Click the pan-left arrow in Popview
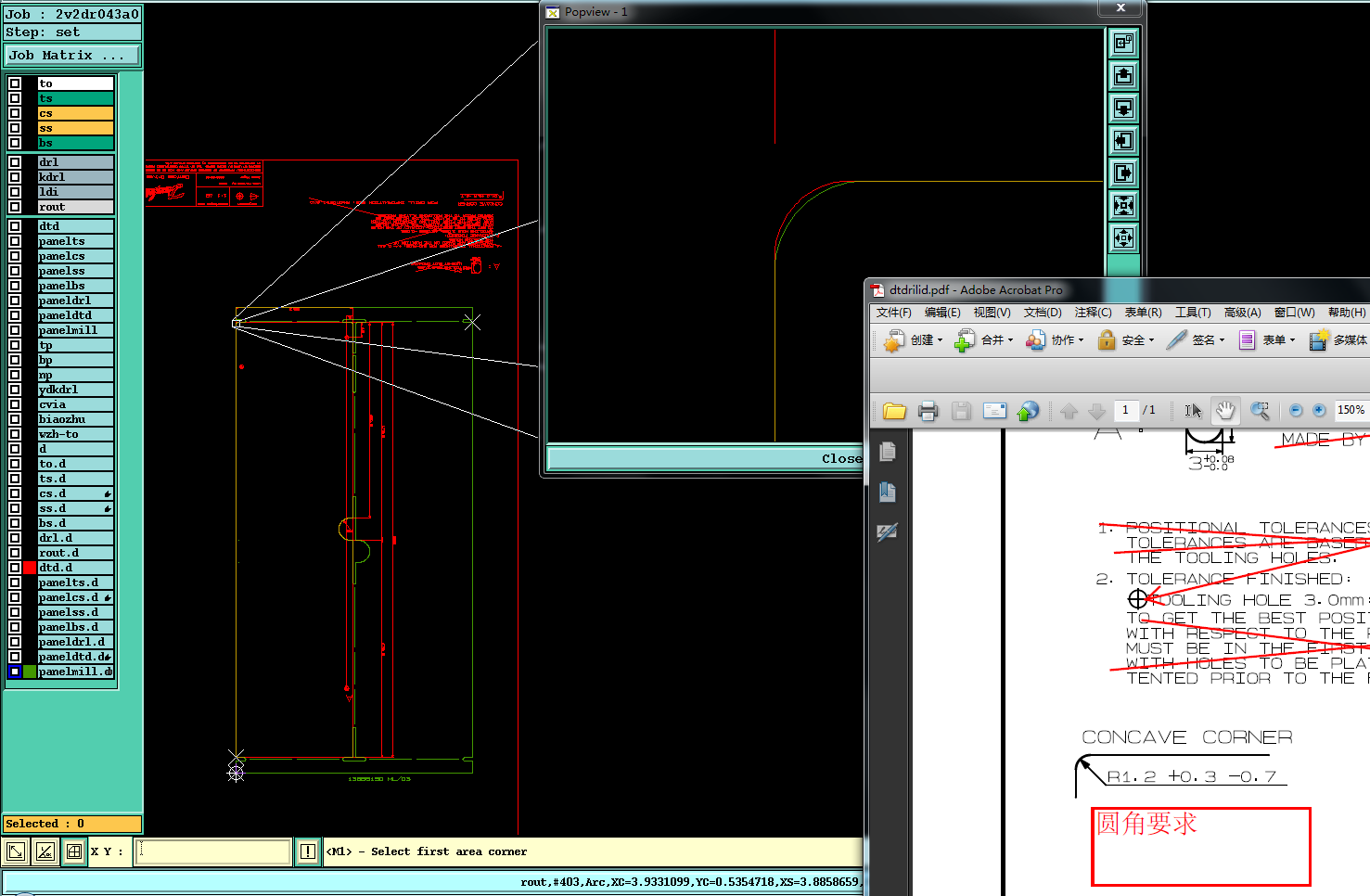 (x=1123, y=141)
